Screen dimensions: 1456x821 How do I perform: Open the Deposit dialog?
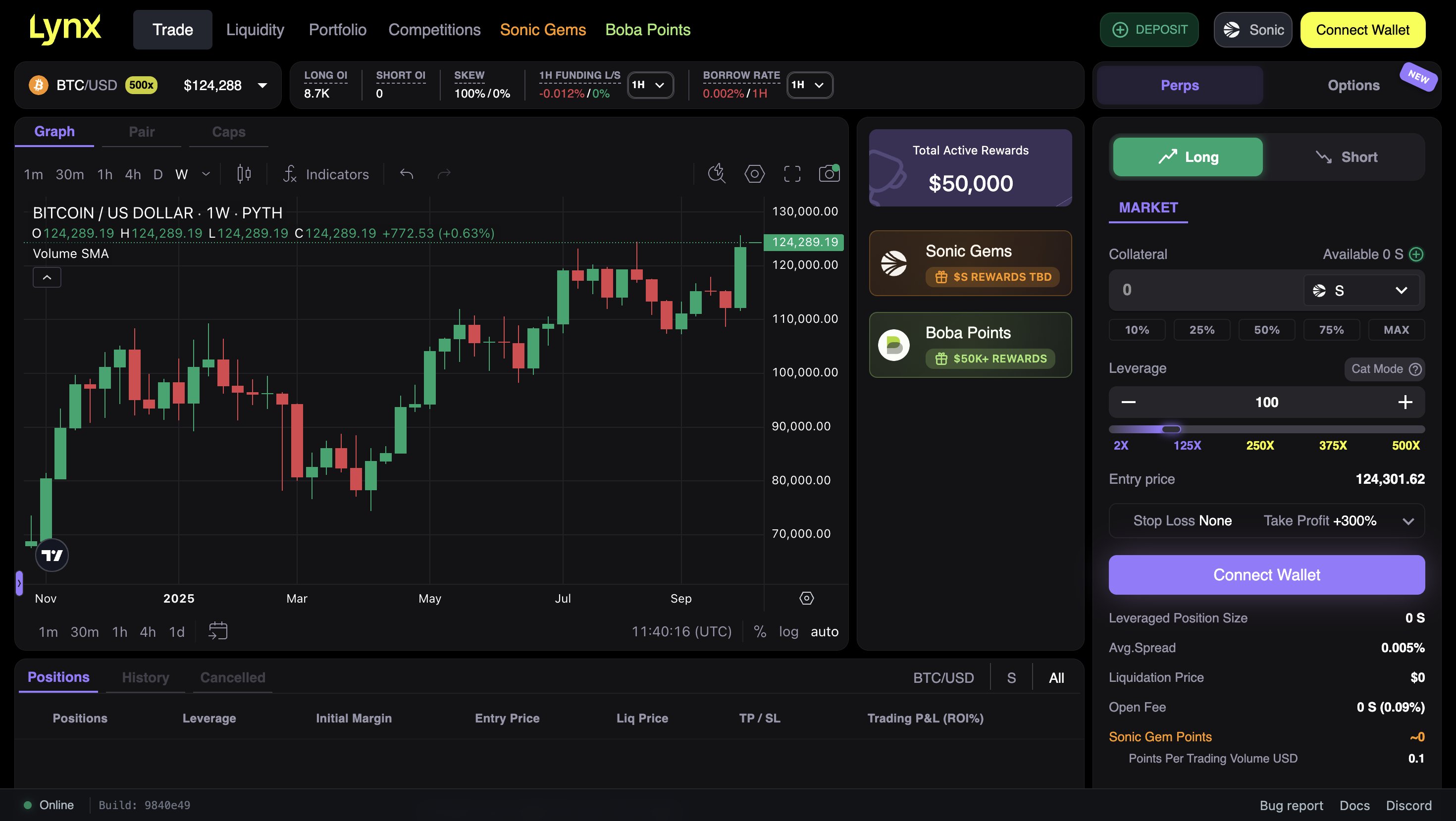pyautogui.click(x=1149, y=29)
